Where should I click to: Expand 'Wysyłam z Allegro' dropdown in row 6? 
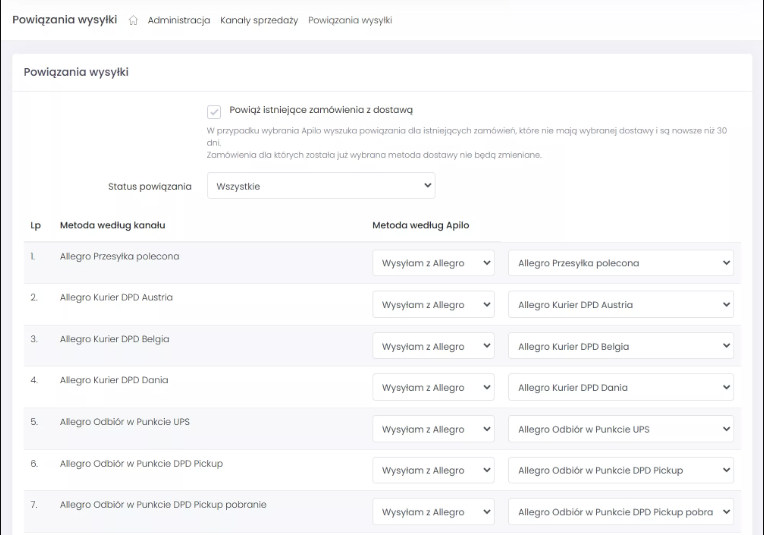[434, 470]
